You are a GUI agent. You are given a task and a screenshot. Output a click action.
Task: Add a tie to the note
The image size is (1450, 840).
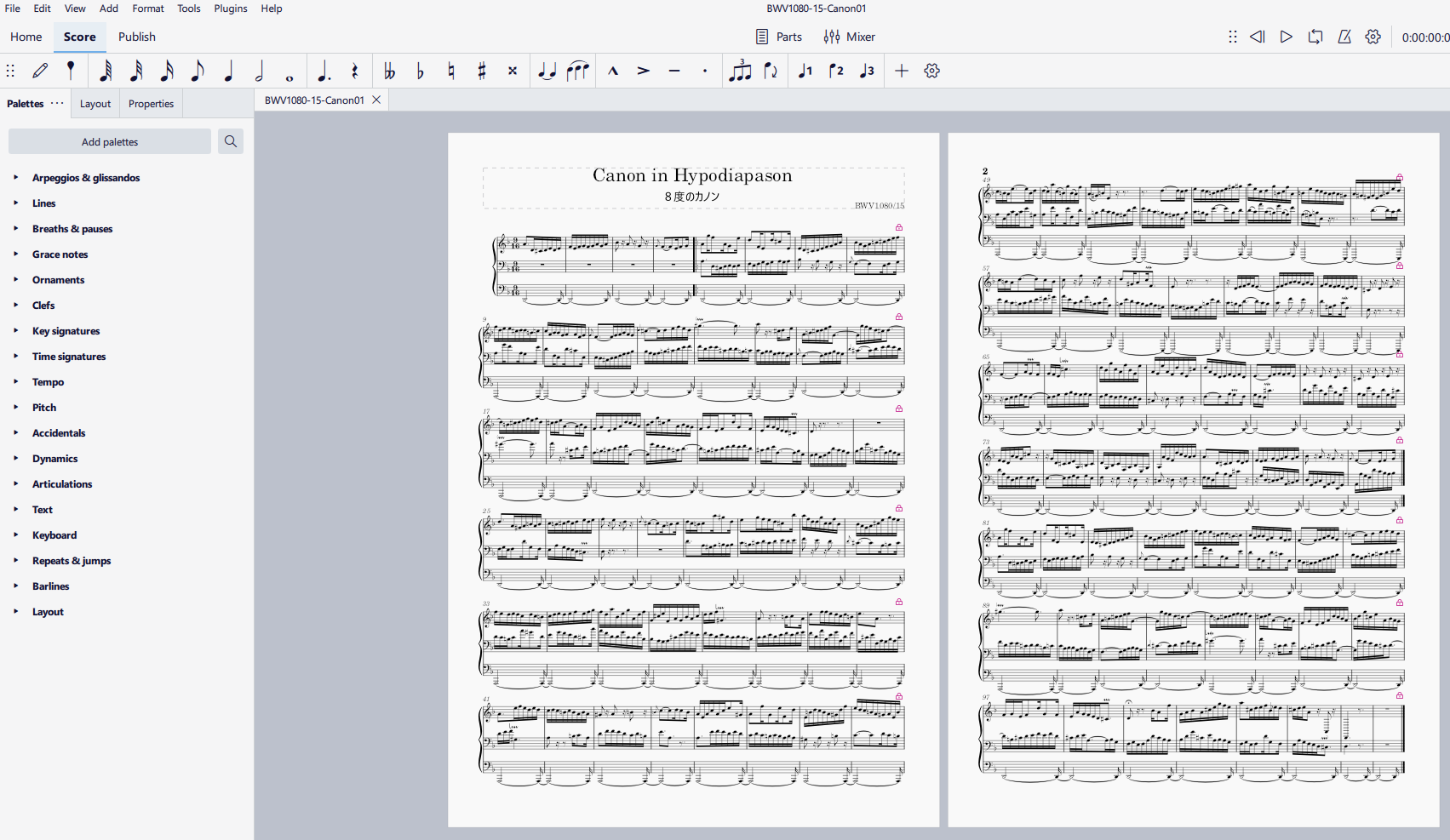(547, 71)
